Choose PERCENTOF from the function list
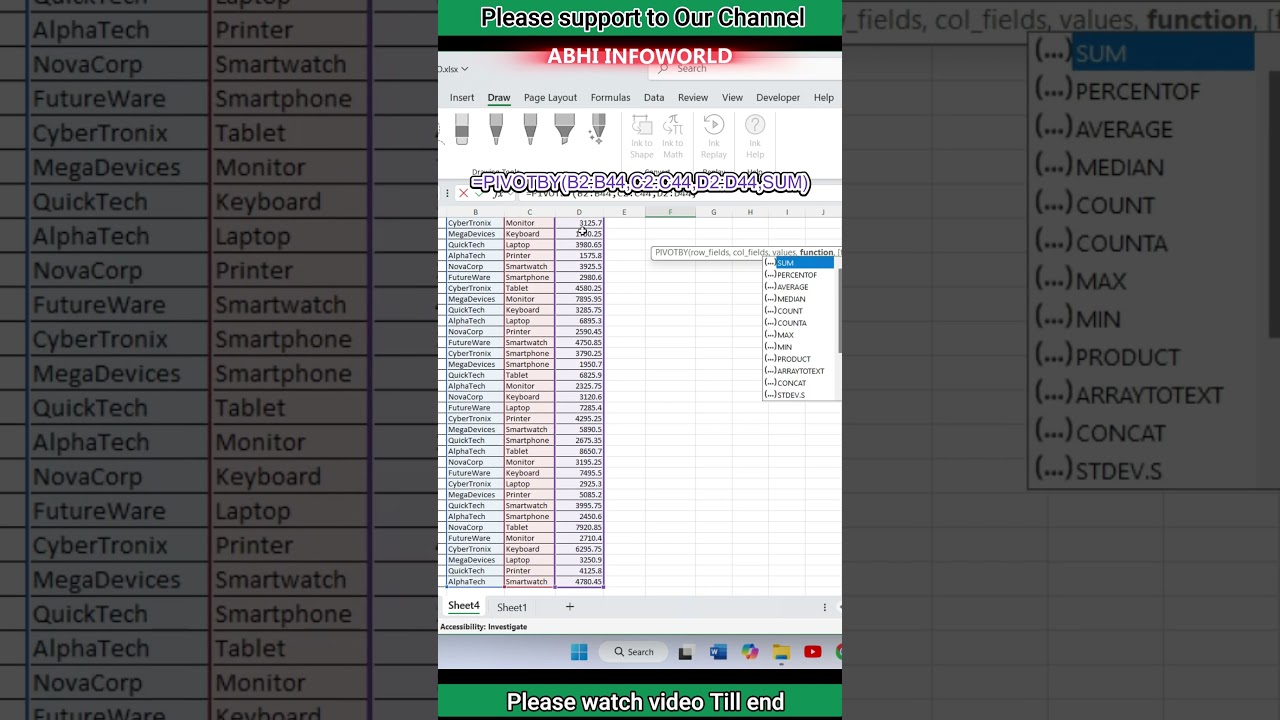Screen dimensions: 1280x720 (798, 275)
